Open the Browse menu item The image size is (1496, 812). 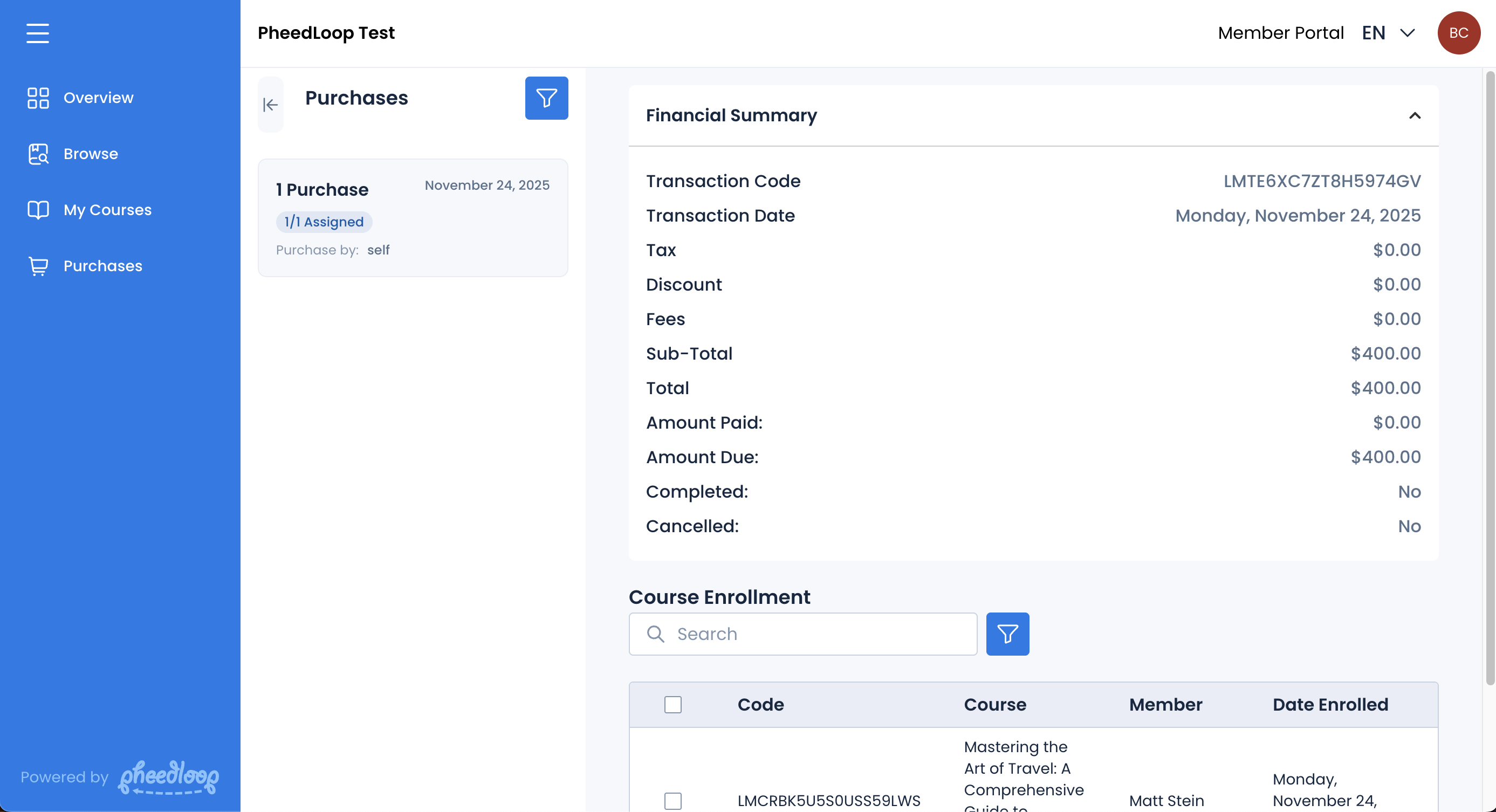[91, 154]
